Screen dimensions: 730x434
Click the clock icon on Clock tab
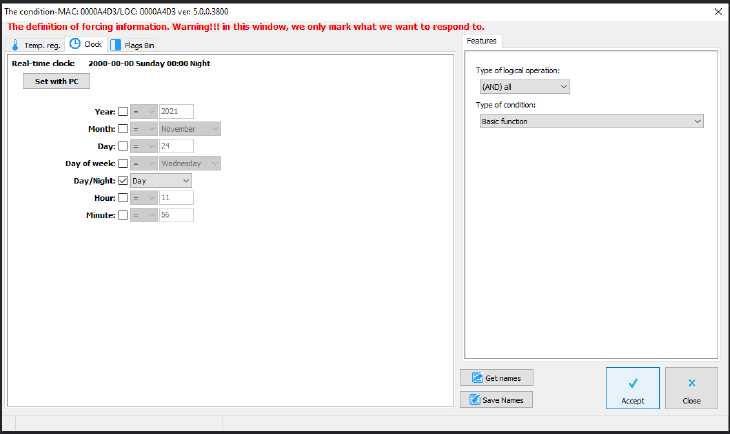click(x=74, y=44)
